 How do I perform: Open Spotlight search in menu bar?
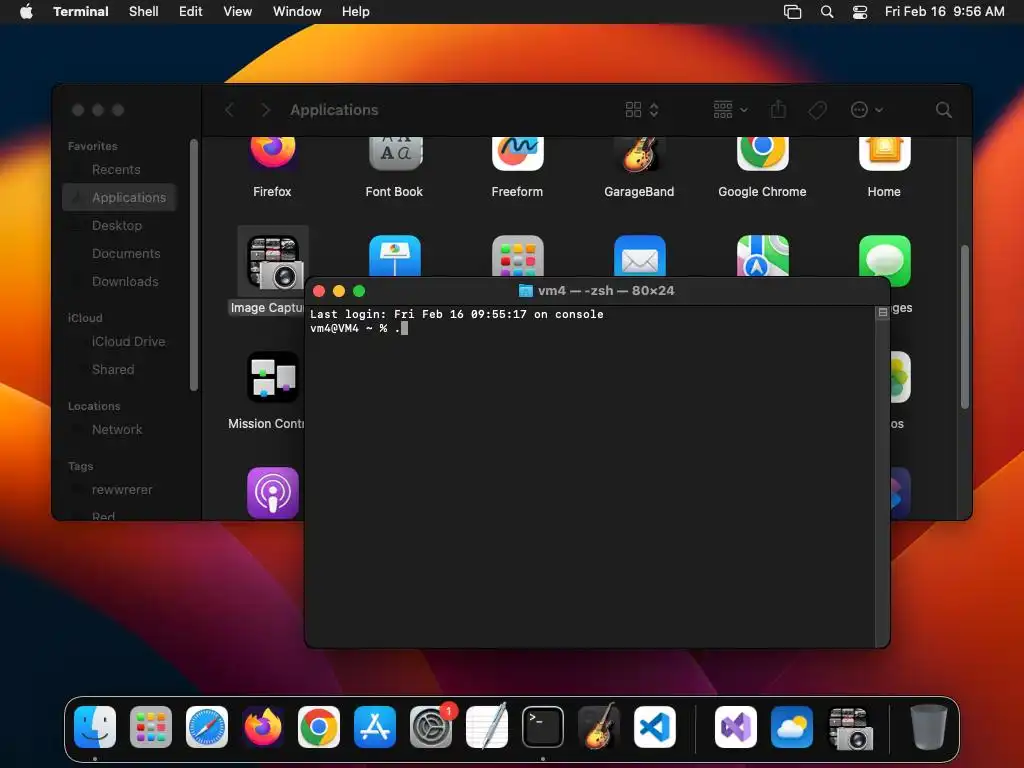(x=827, y=12)
